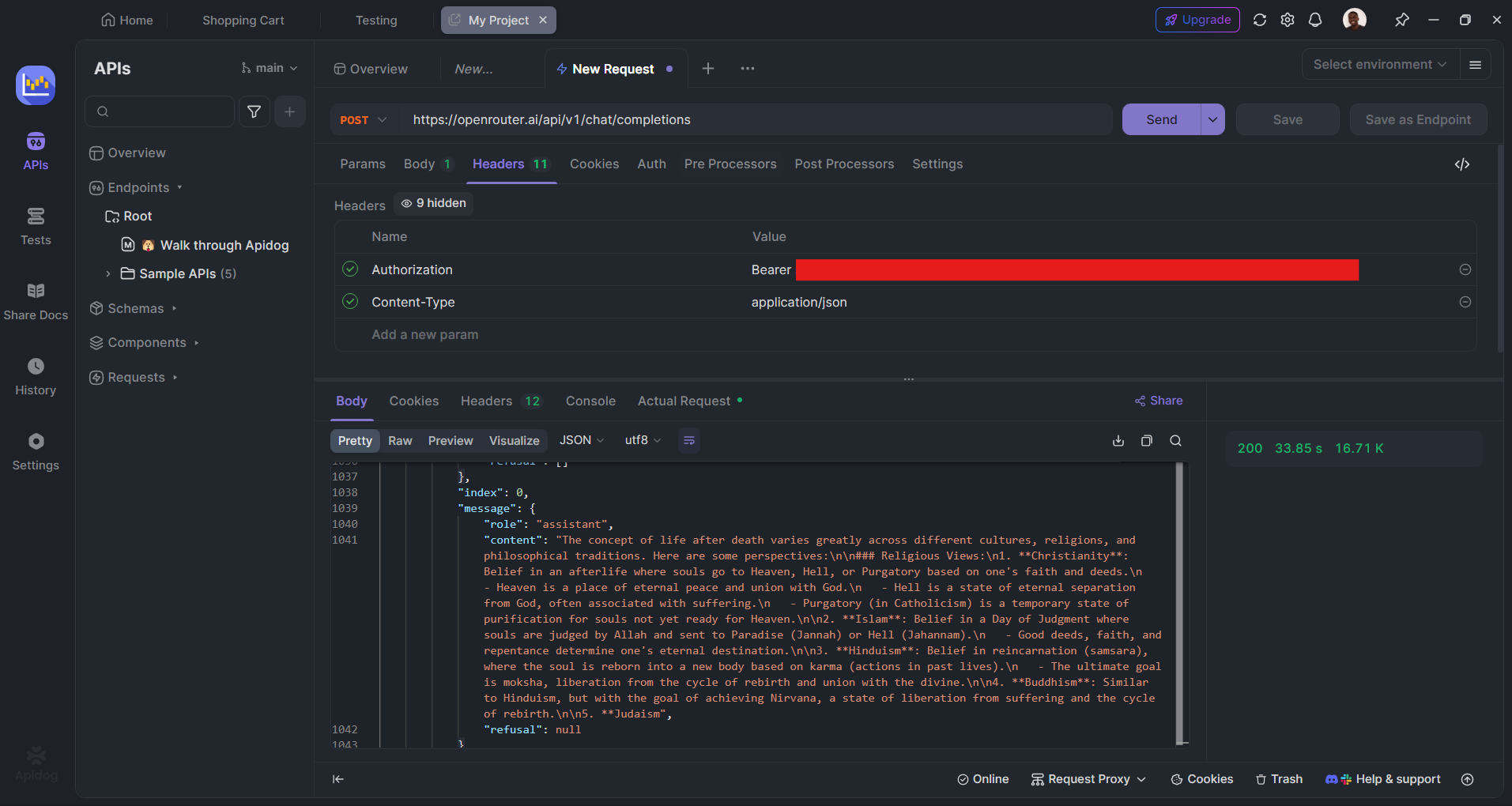Open the Select environment dropdown
1512x806 pixels.
[x=1379, y=65]
